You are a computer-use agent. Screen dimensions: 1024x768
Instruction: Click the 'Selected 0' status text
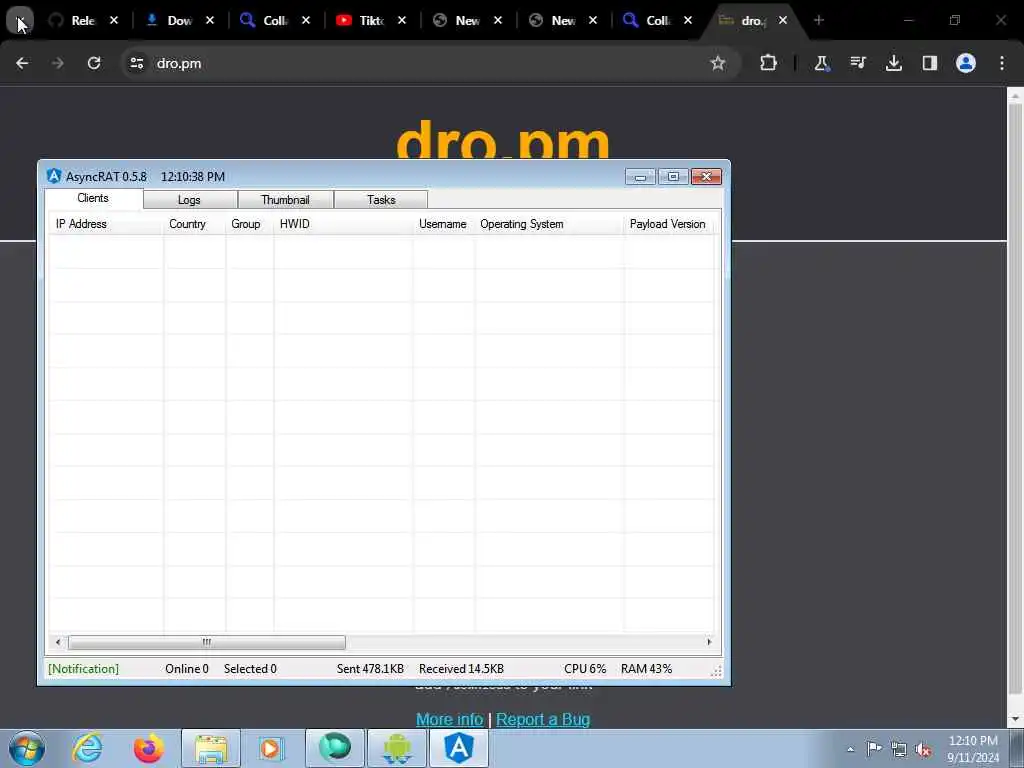point(250,669)
